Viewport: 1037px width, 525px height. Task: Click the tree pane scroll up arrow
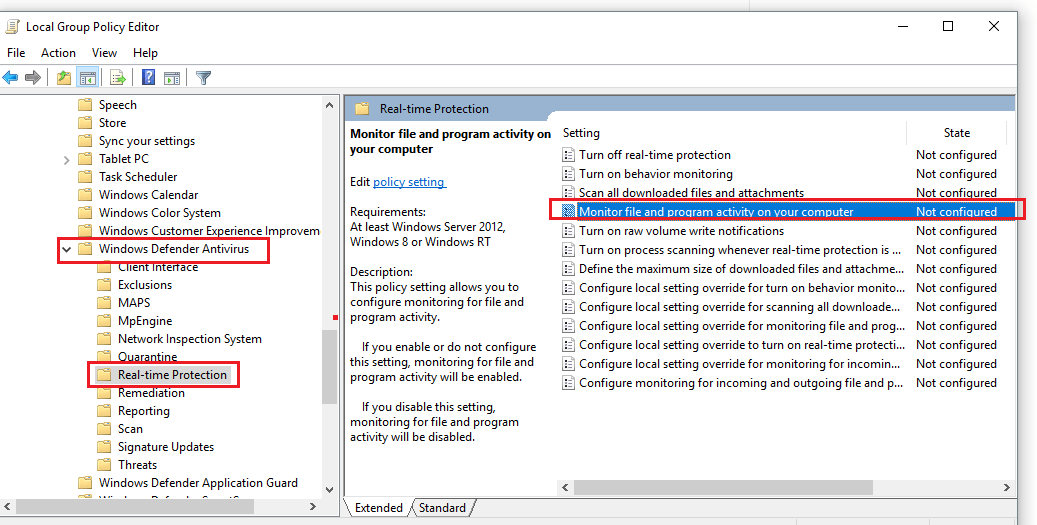coord(329,105)
